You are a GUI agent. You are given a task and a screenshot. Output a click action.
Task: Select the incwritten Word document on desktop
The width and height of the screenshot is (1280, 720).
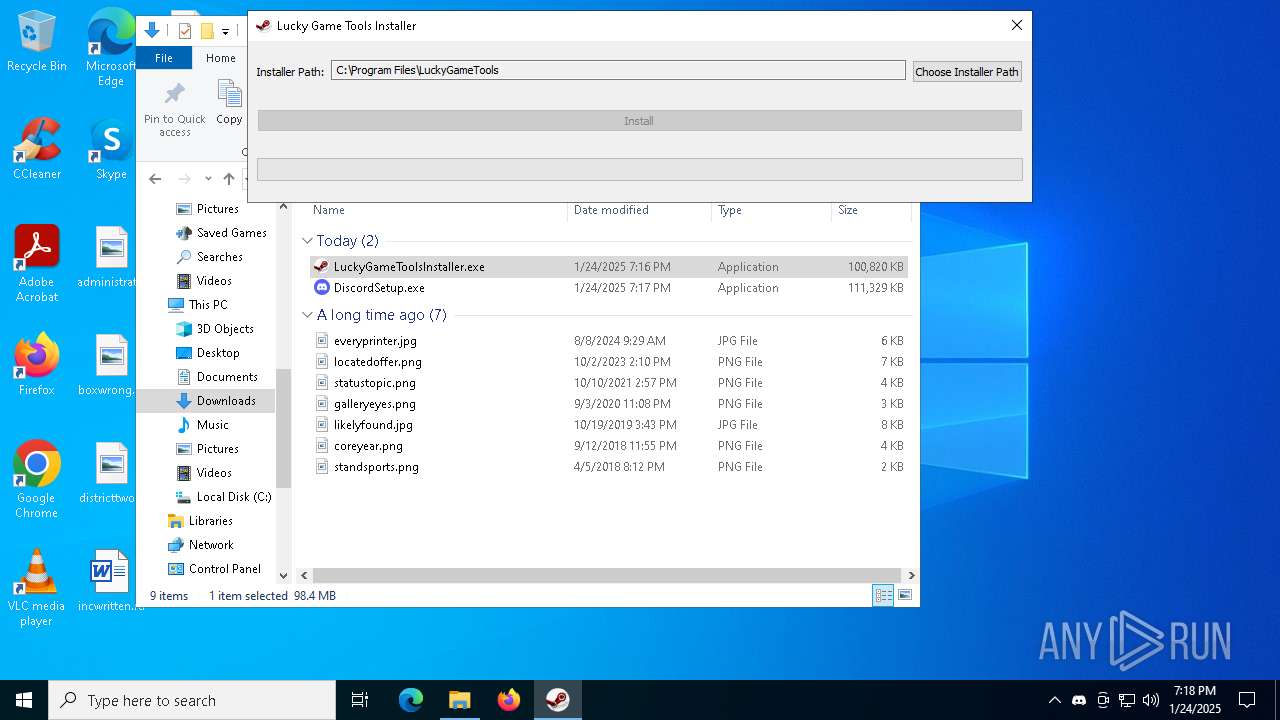point(111,581)
